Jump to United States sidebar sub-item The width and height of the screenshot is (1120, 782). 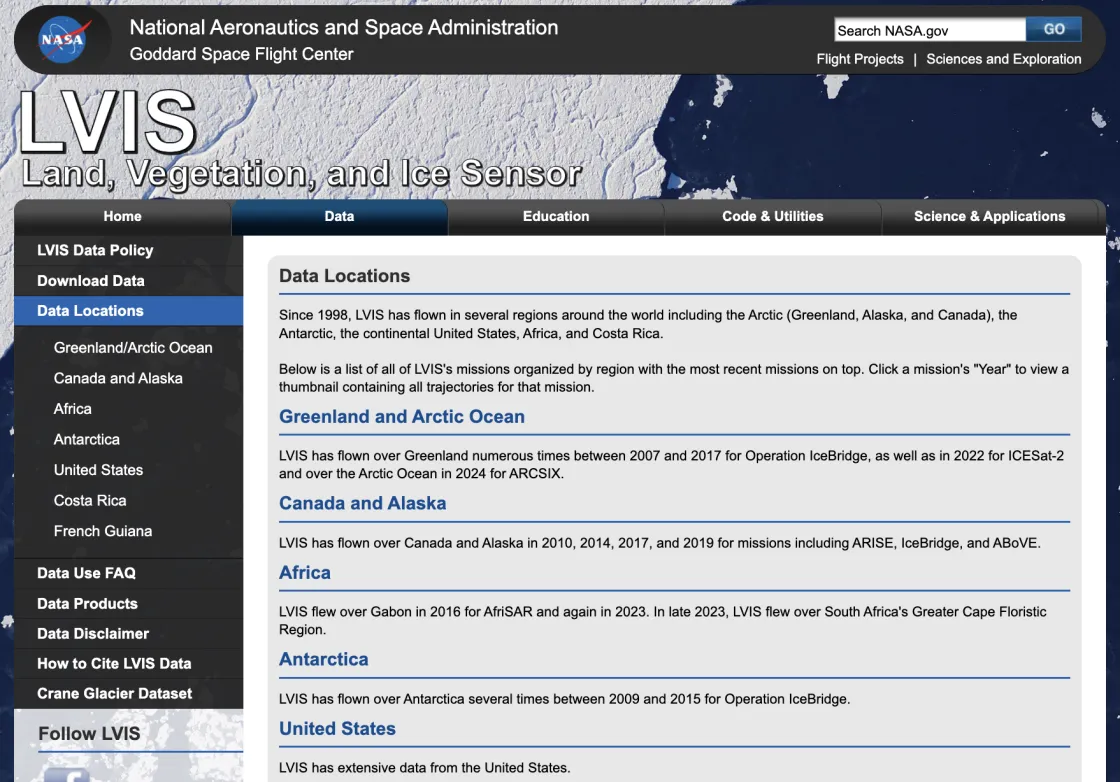point(98,470)
